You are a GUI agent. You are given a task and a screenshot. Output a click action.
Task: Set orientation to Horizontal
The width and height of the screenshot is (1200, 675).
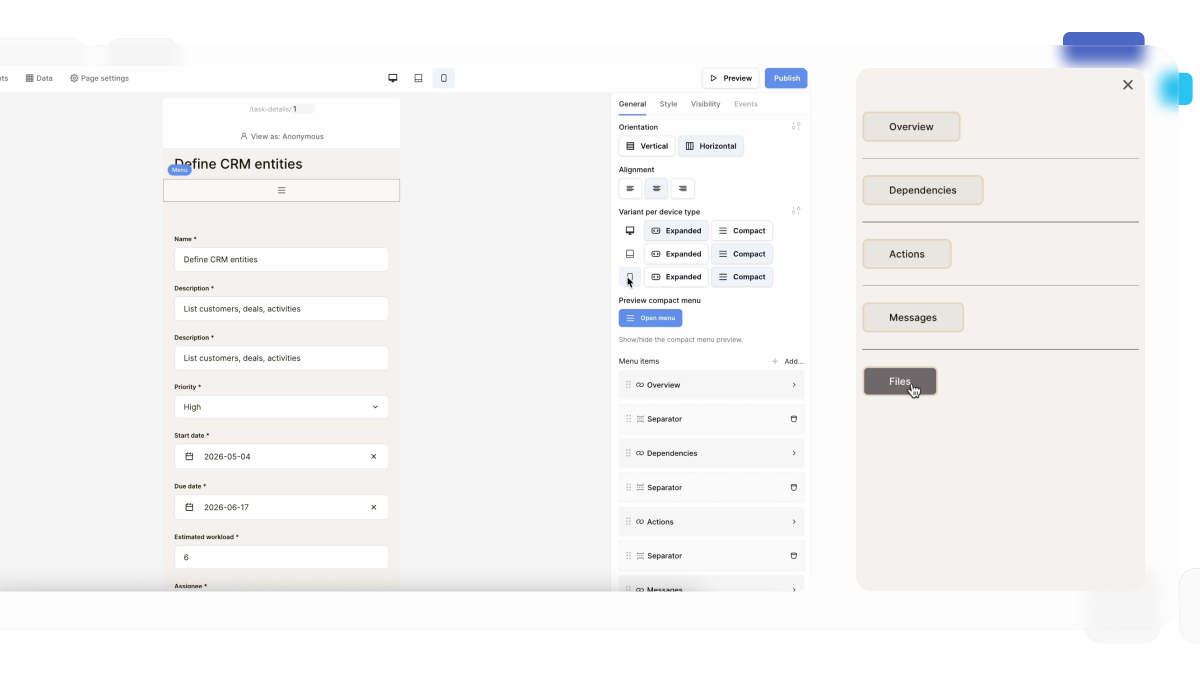(x=711, y=146)
